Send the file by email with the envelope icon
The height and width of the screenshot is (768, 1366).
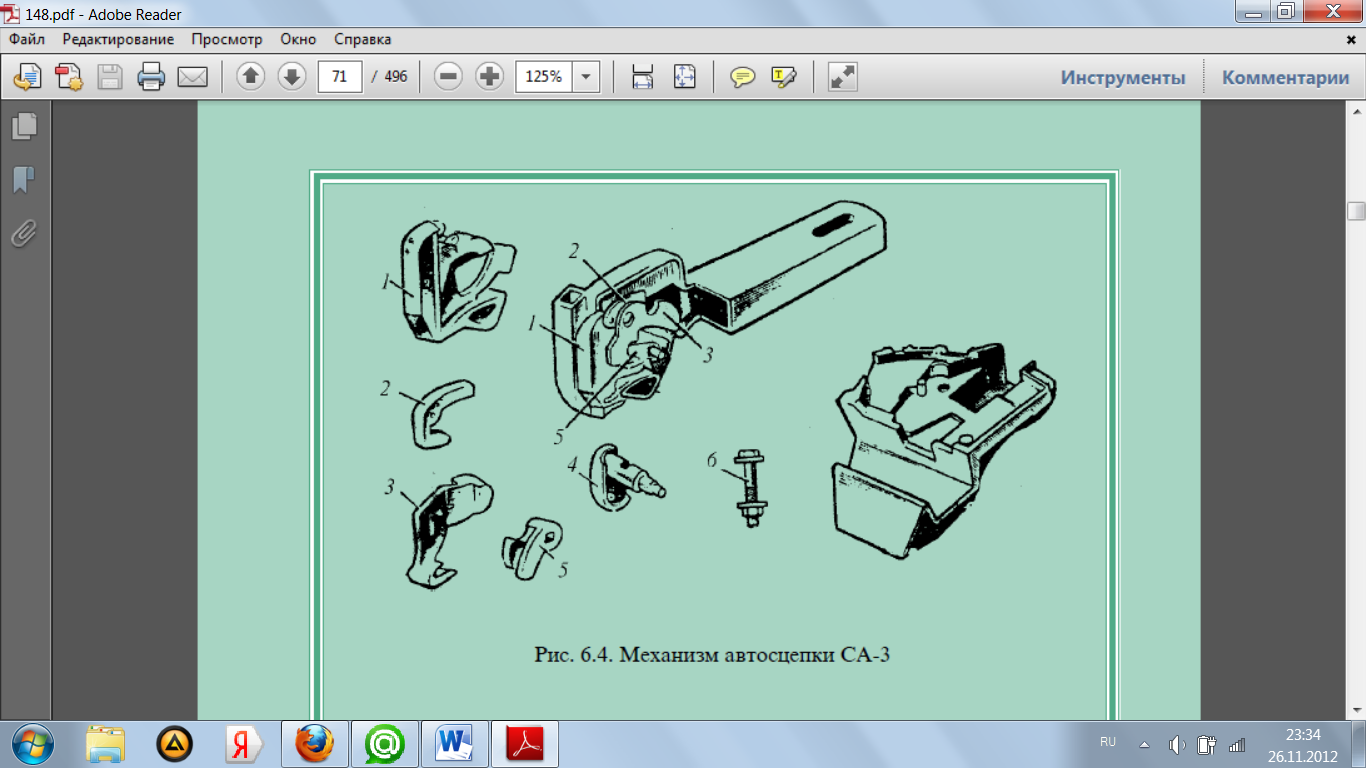(192, 77)
